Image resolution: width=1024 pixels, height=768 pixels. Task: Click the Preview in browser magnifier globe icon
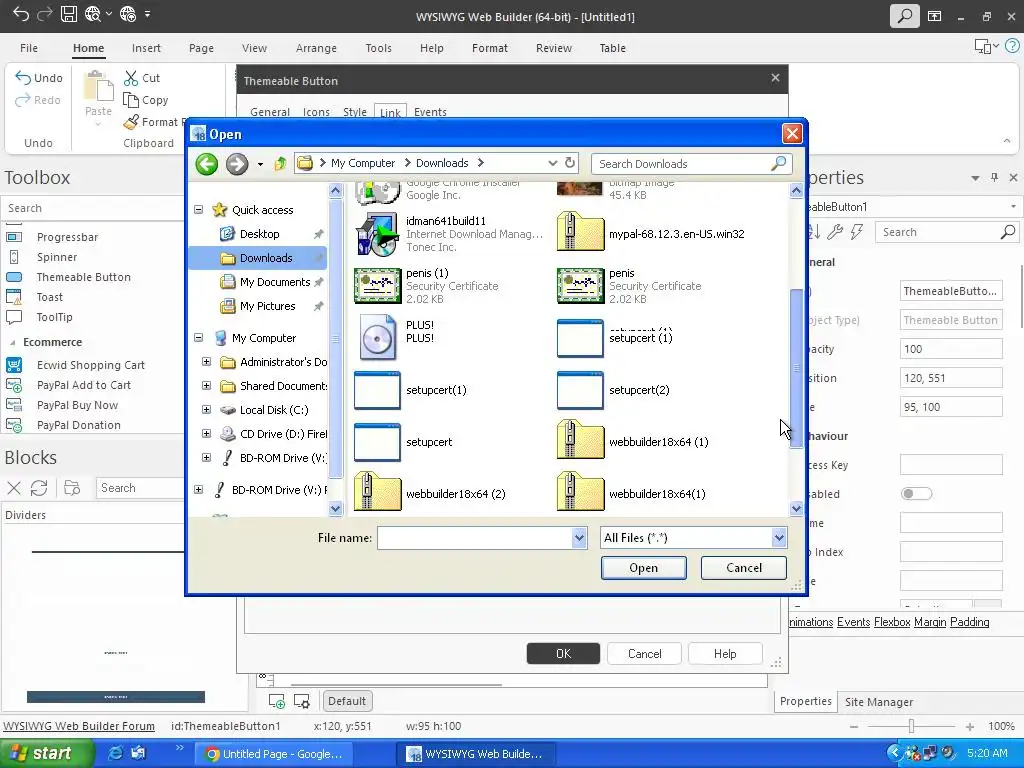pyautogui.click(x=93, y=14)
